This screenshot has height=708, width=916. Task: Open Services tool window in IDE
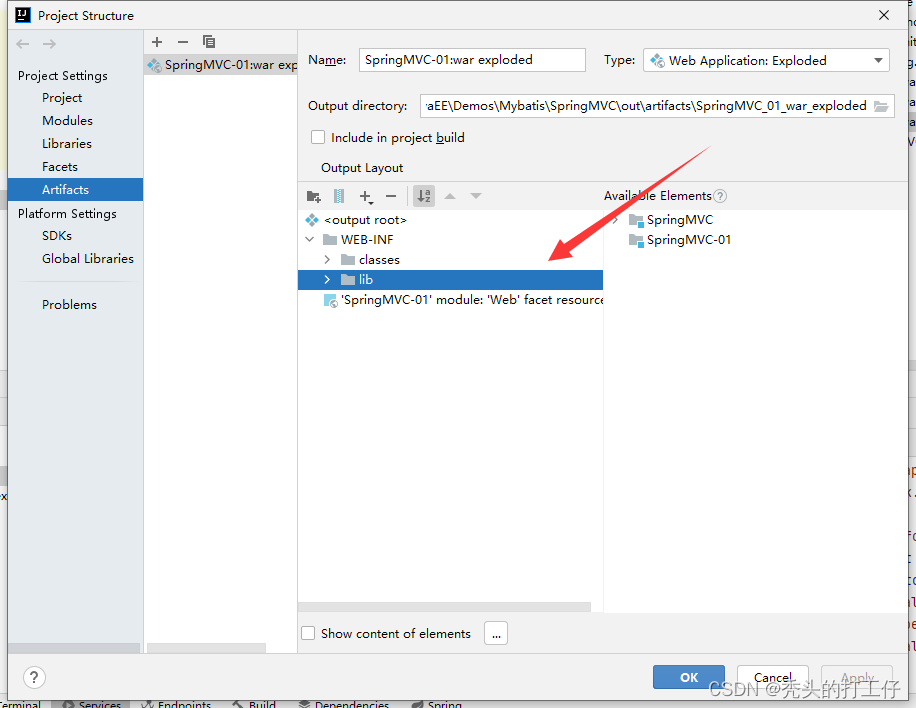point(92,704)
